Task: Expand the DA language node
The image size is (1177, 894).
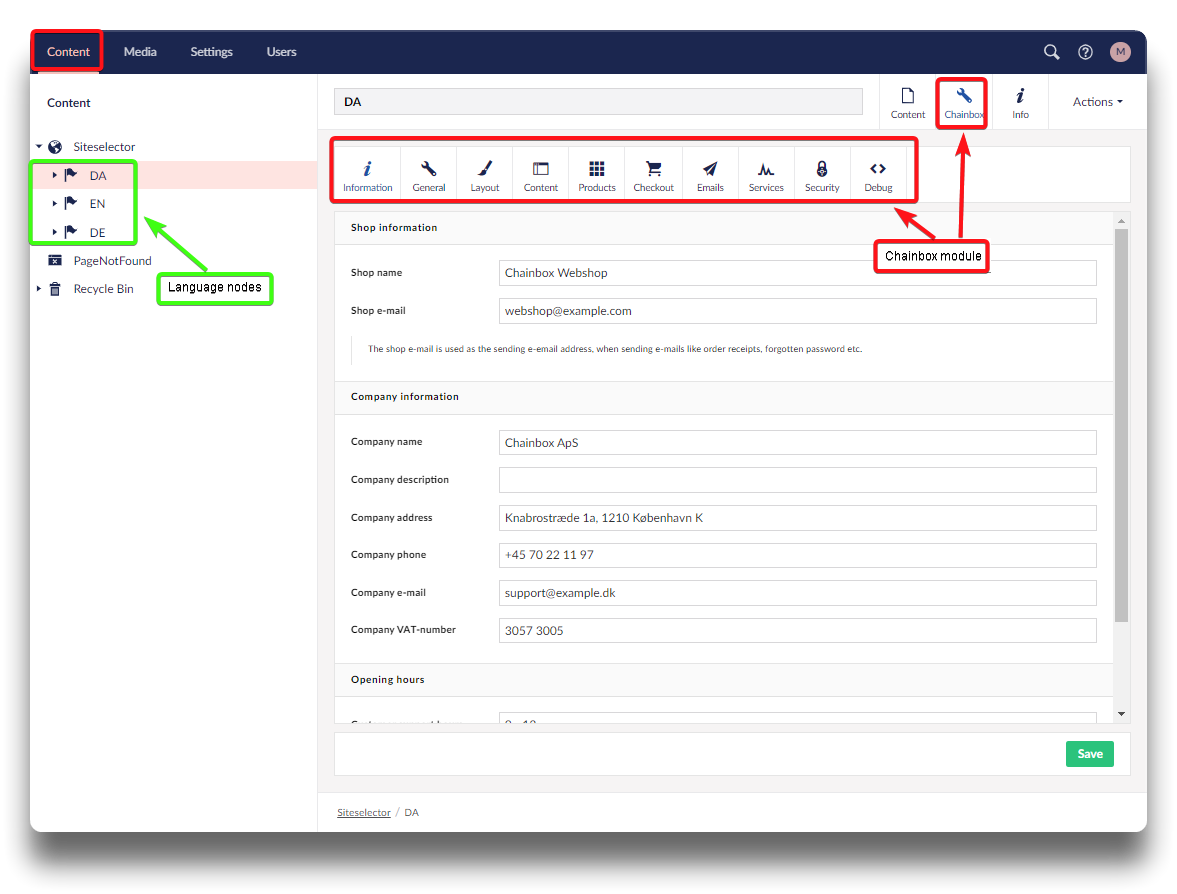Action: tap(55, 176)
